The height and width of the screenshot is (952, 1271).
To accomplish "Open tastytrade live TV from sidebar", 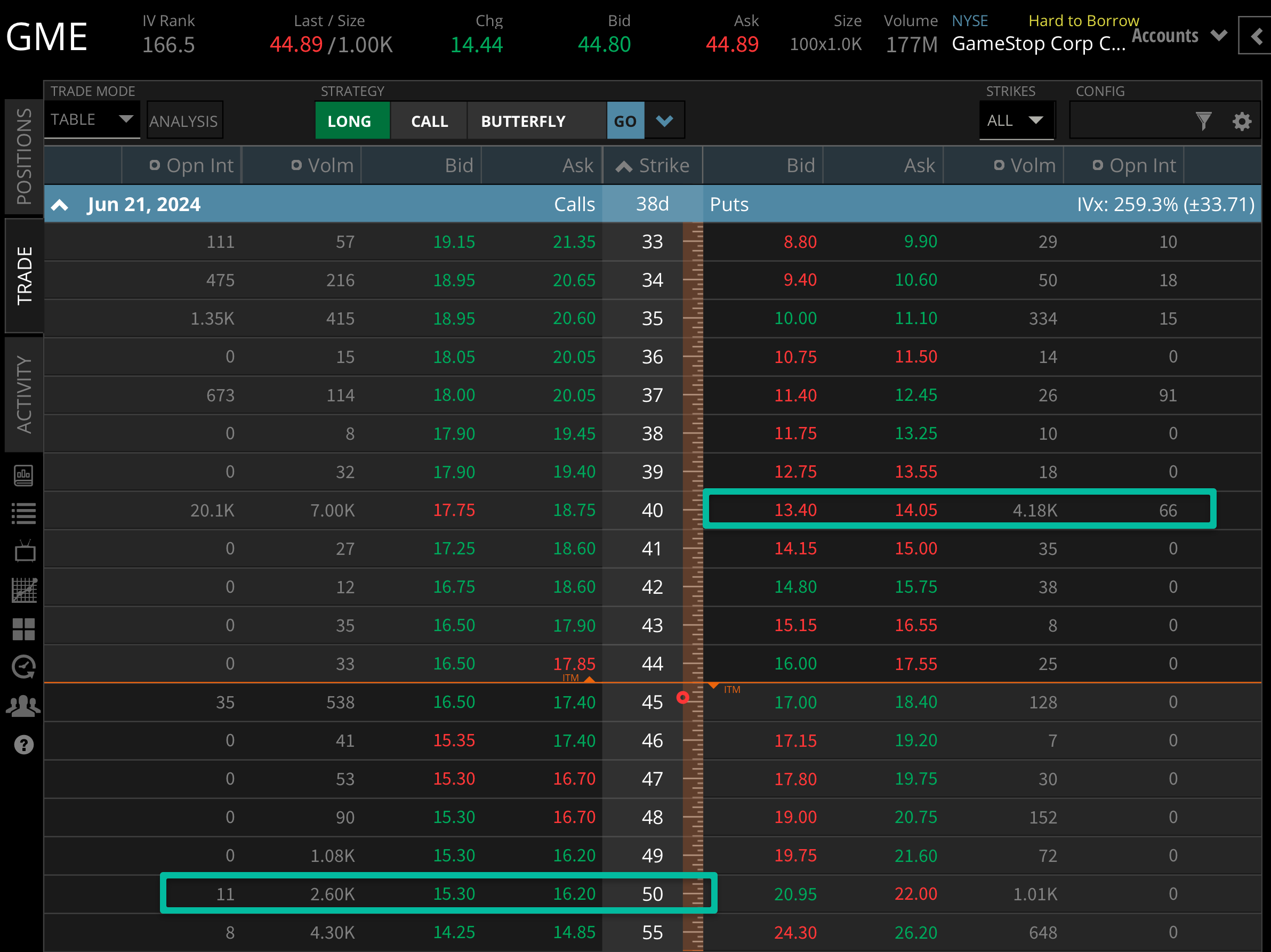I will [x=24, y=551].
